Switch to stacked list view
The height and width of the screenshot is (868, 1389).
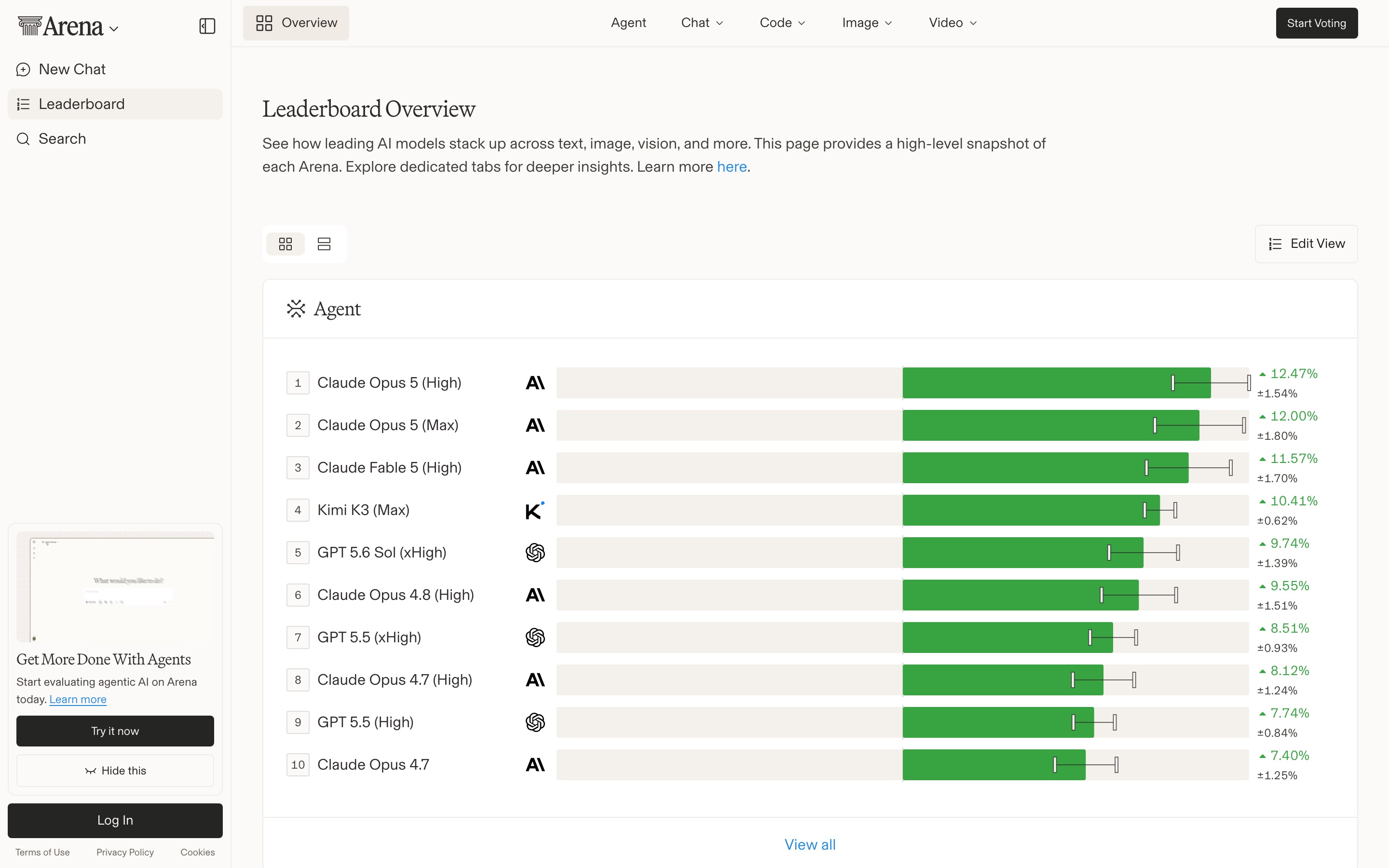click(x=324, y=244)
